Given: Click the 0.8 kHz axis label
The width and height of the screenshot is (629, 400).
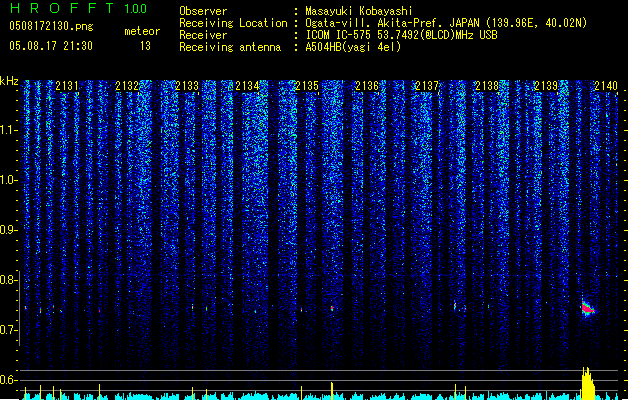Looking at the screenshot, I should coord(8,280).
